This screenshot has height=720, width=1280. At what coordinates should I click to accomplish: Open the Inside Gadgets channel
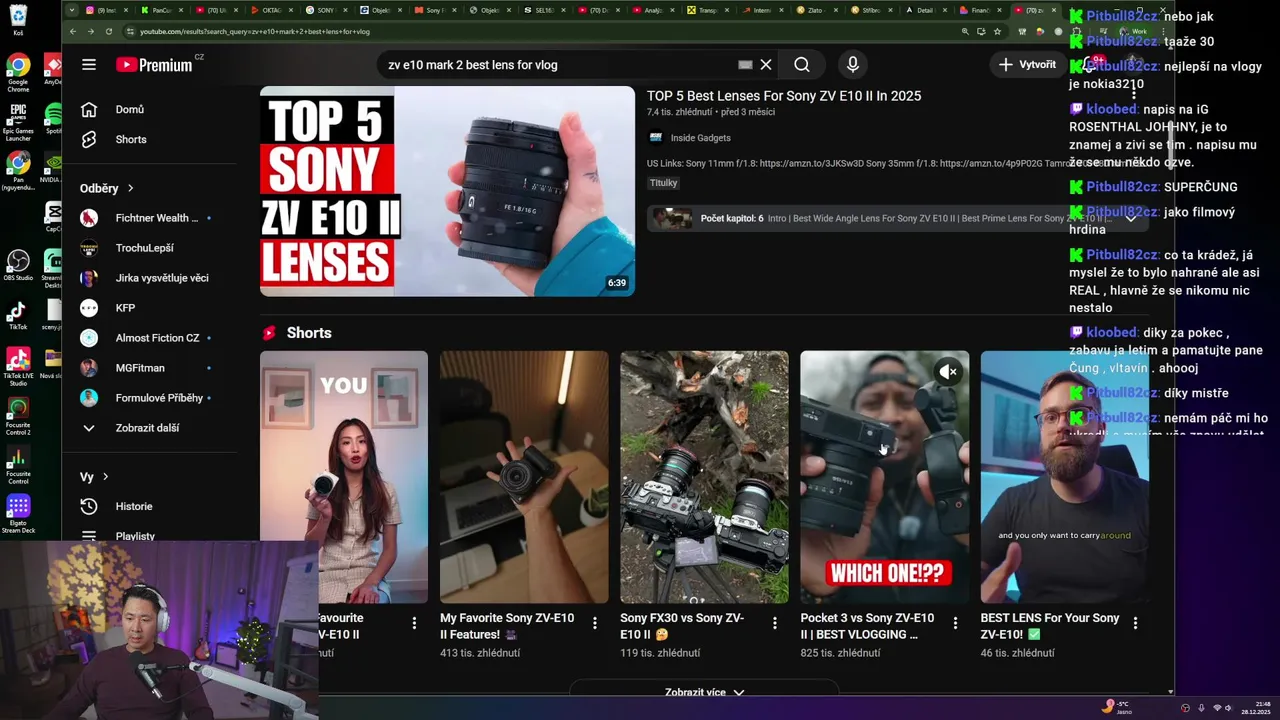coord(700,138)
